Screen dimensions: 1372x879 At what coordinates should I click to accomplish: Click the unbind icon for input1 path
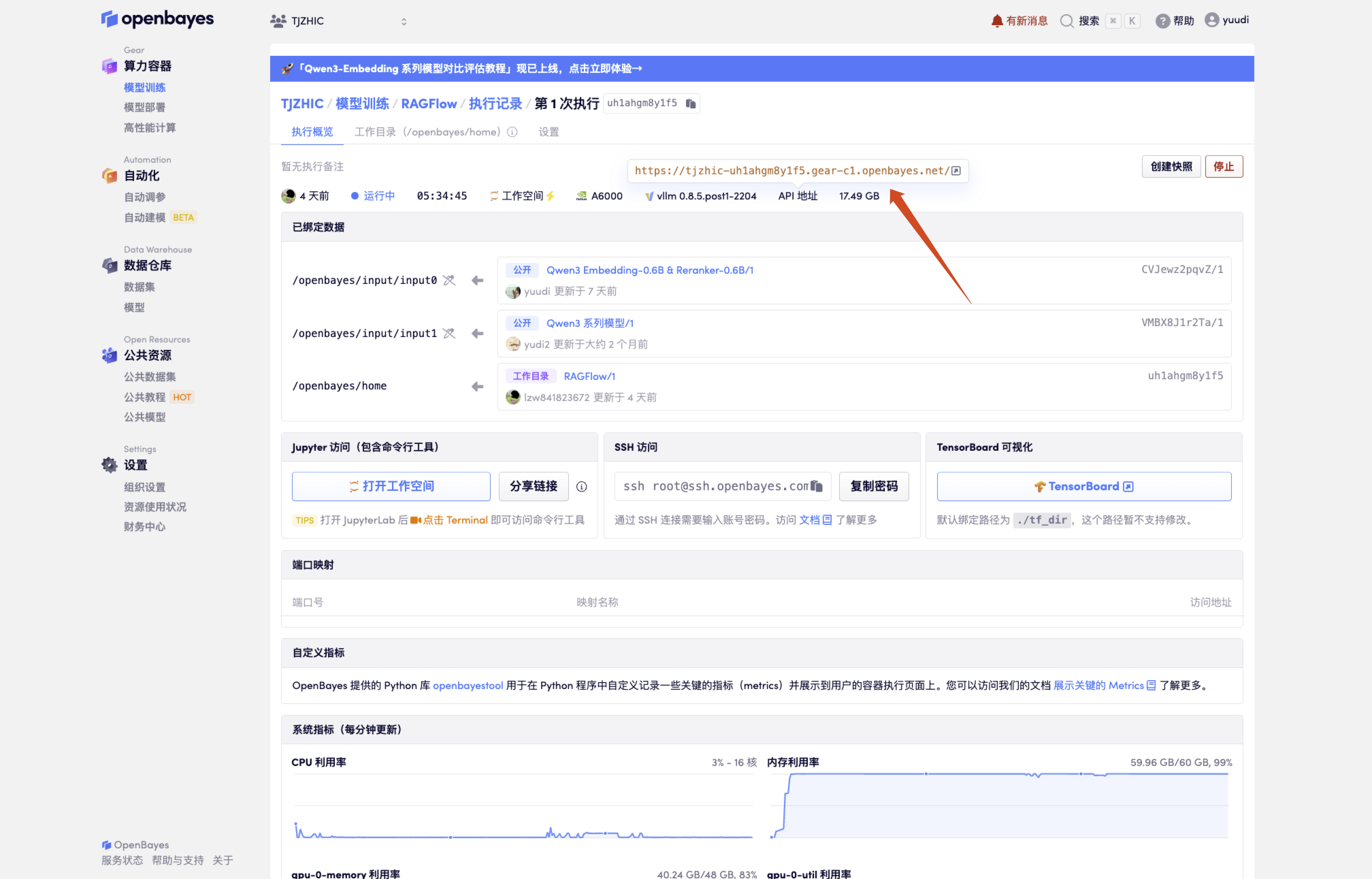tap(449, 334)
